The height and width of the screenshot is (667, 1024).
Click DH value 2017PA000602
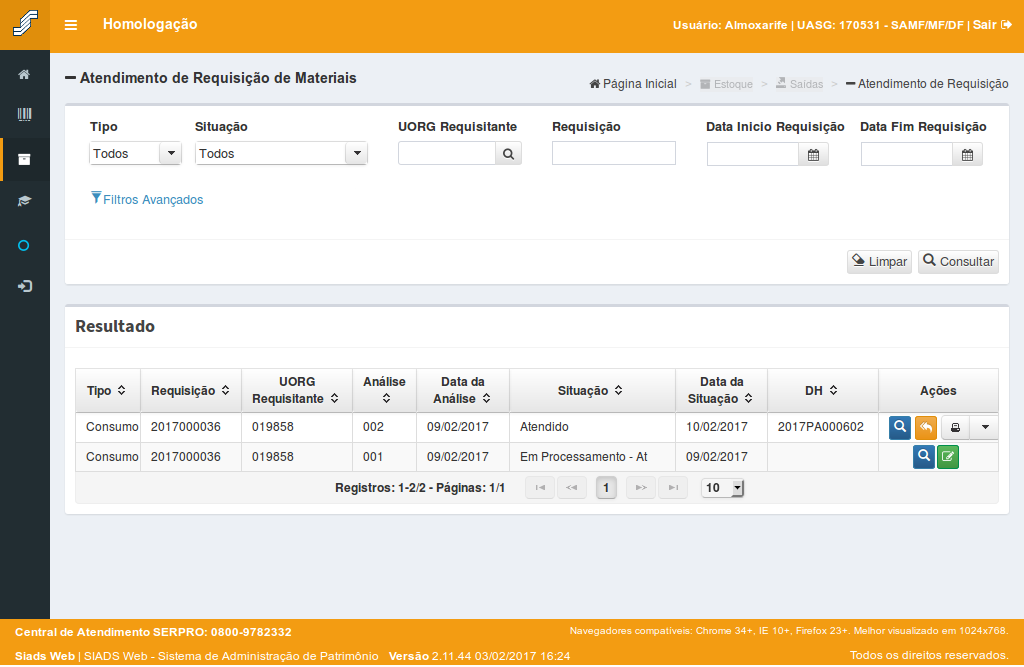[820, 427]
